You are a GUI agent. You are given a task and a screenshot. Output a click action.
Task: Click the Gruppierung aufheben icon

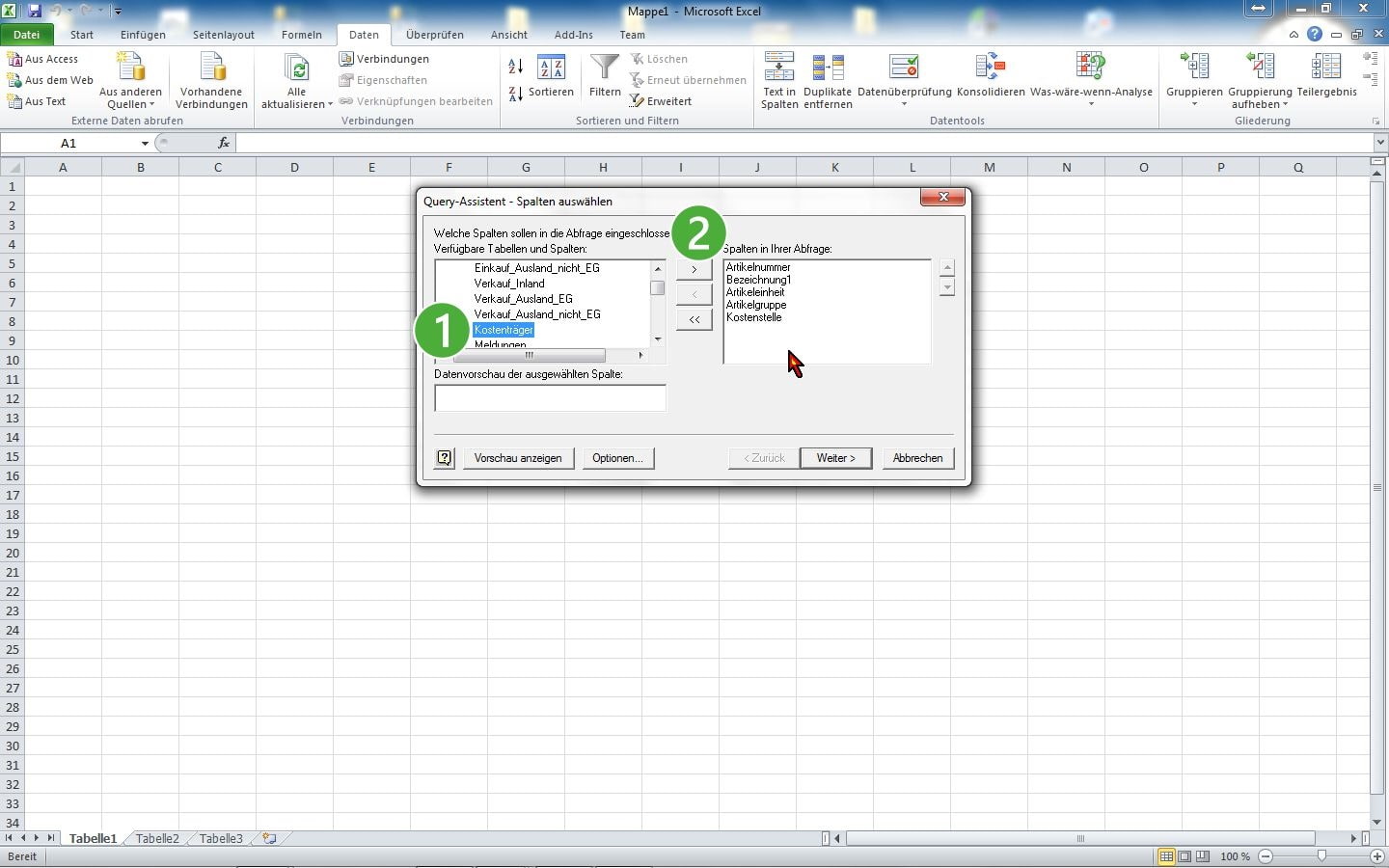coord(1260,67)
